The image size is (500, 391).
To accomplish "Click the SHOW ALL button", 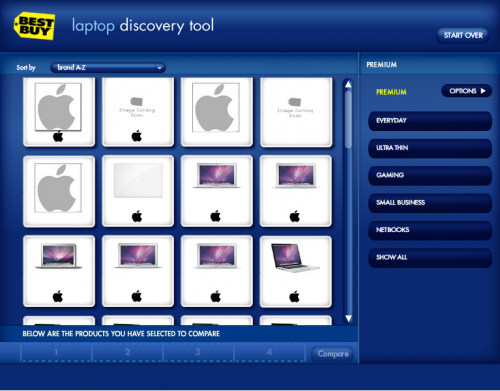I will pos(430,257).
